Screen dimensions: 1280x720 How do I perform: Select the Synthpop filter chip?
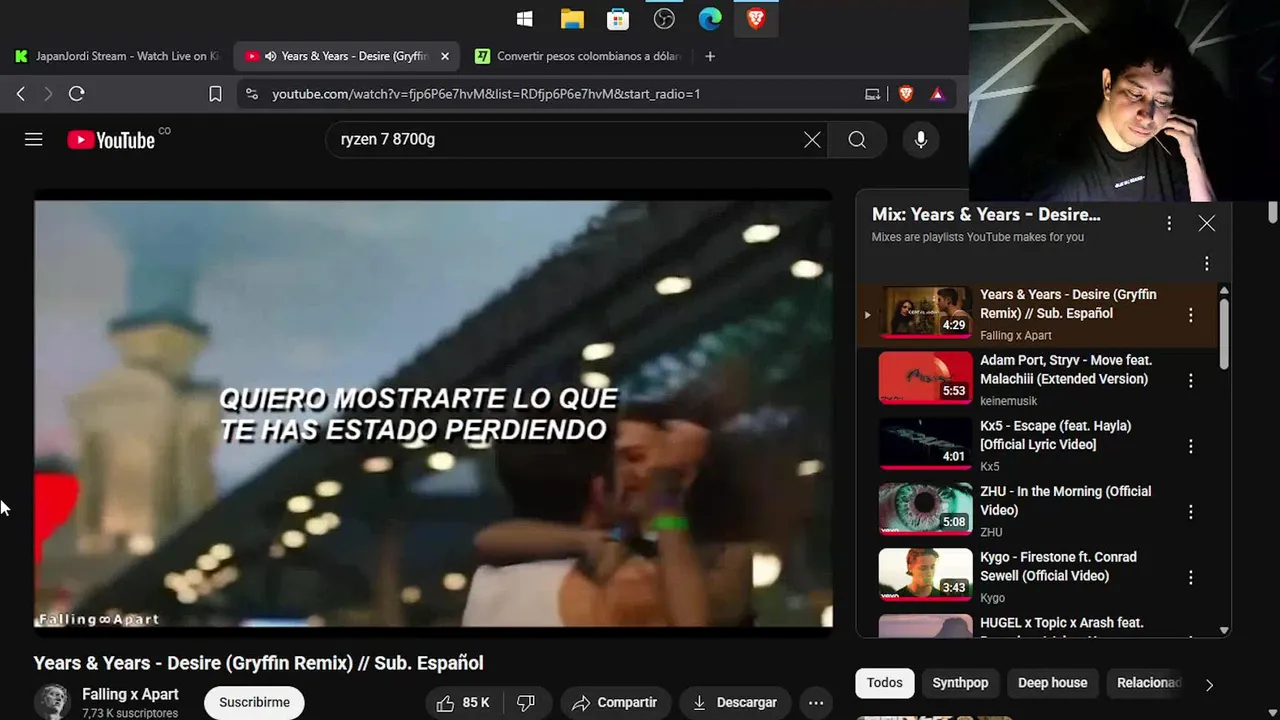(x=960, y=683)
